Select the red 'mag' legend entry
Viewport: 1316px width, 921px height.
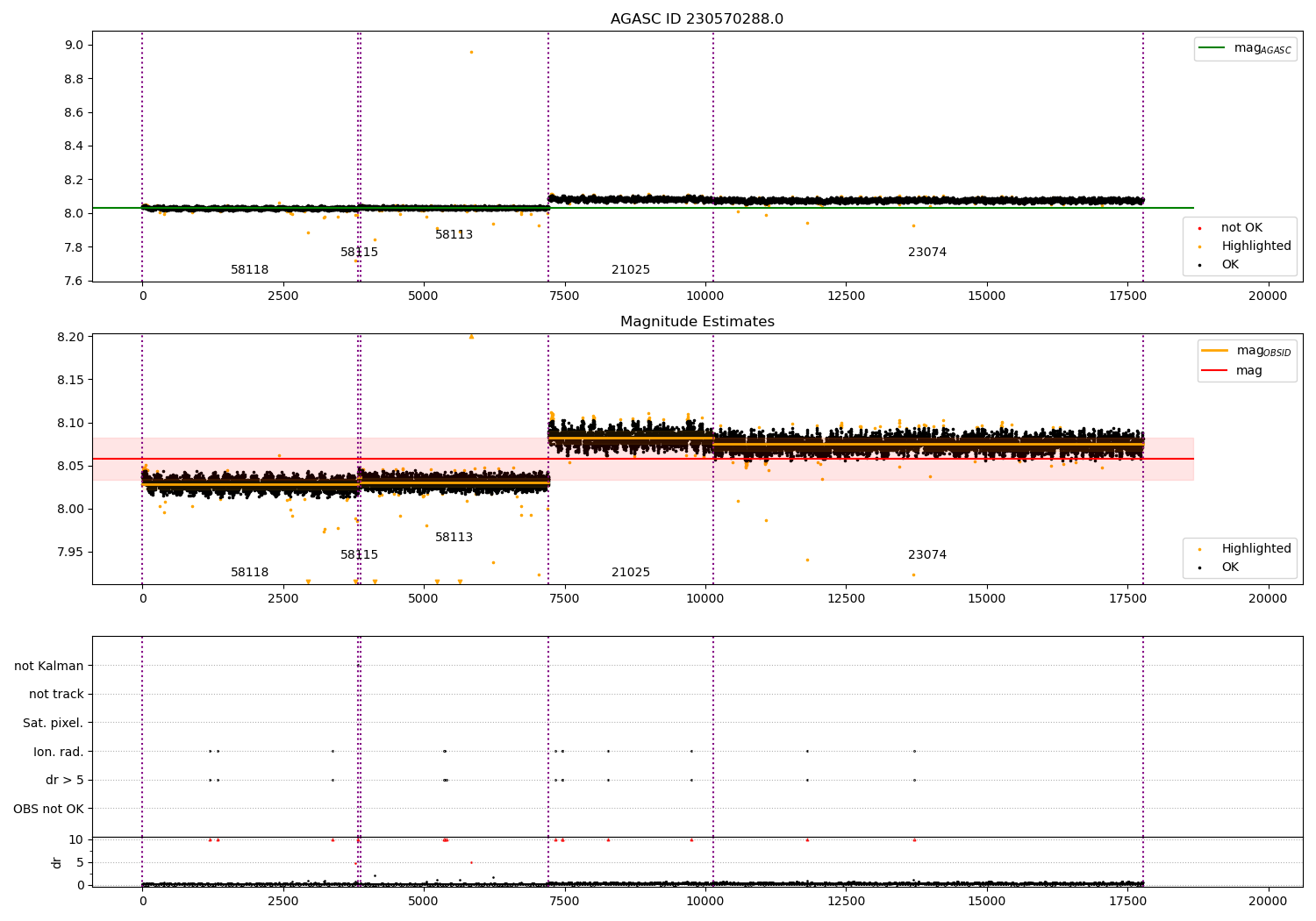click(x=1232, y=371)
